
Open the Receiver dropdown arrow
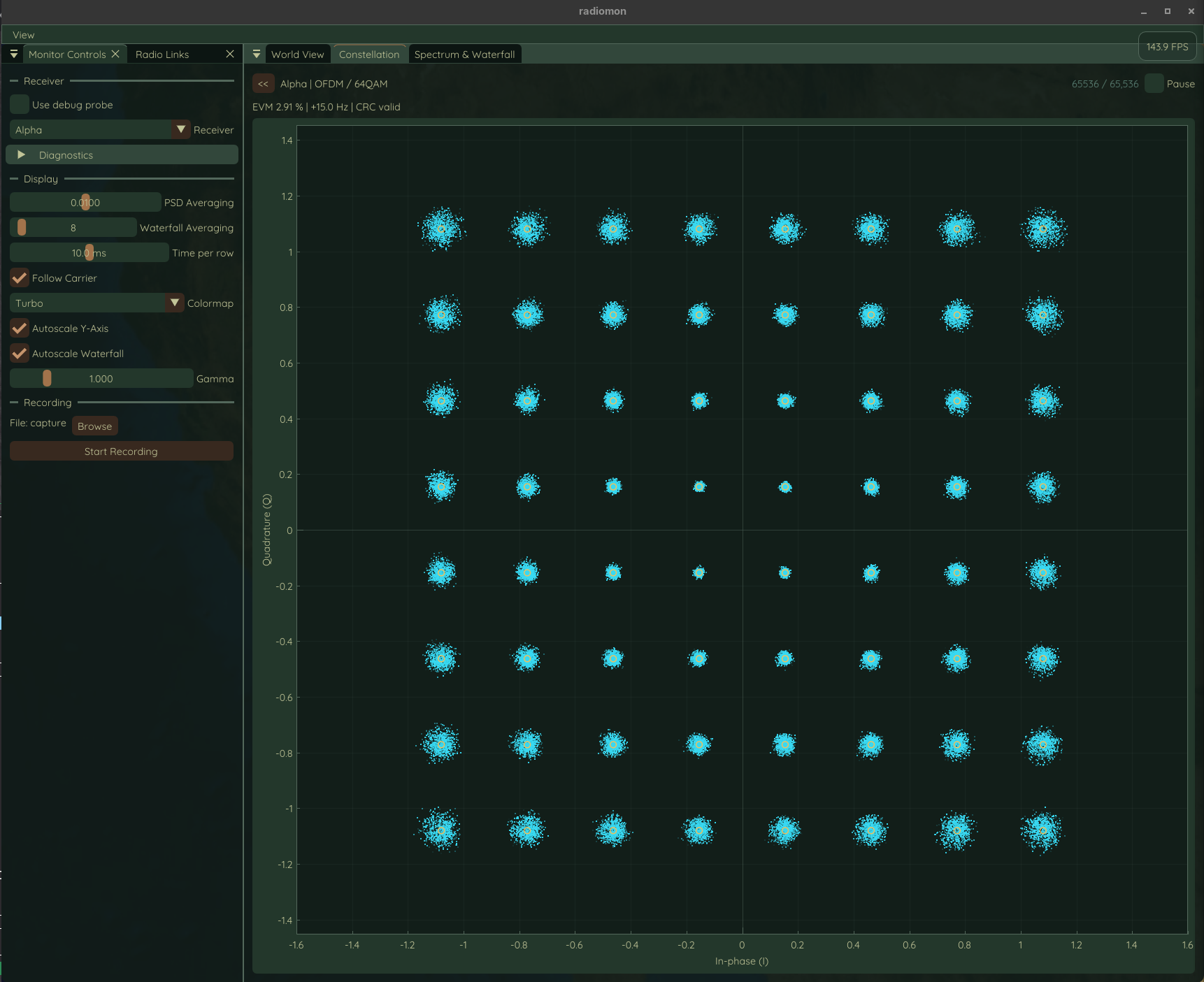[181, 129]
